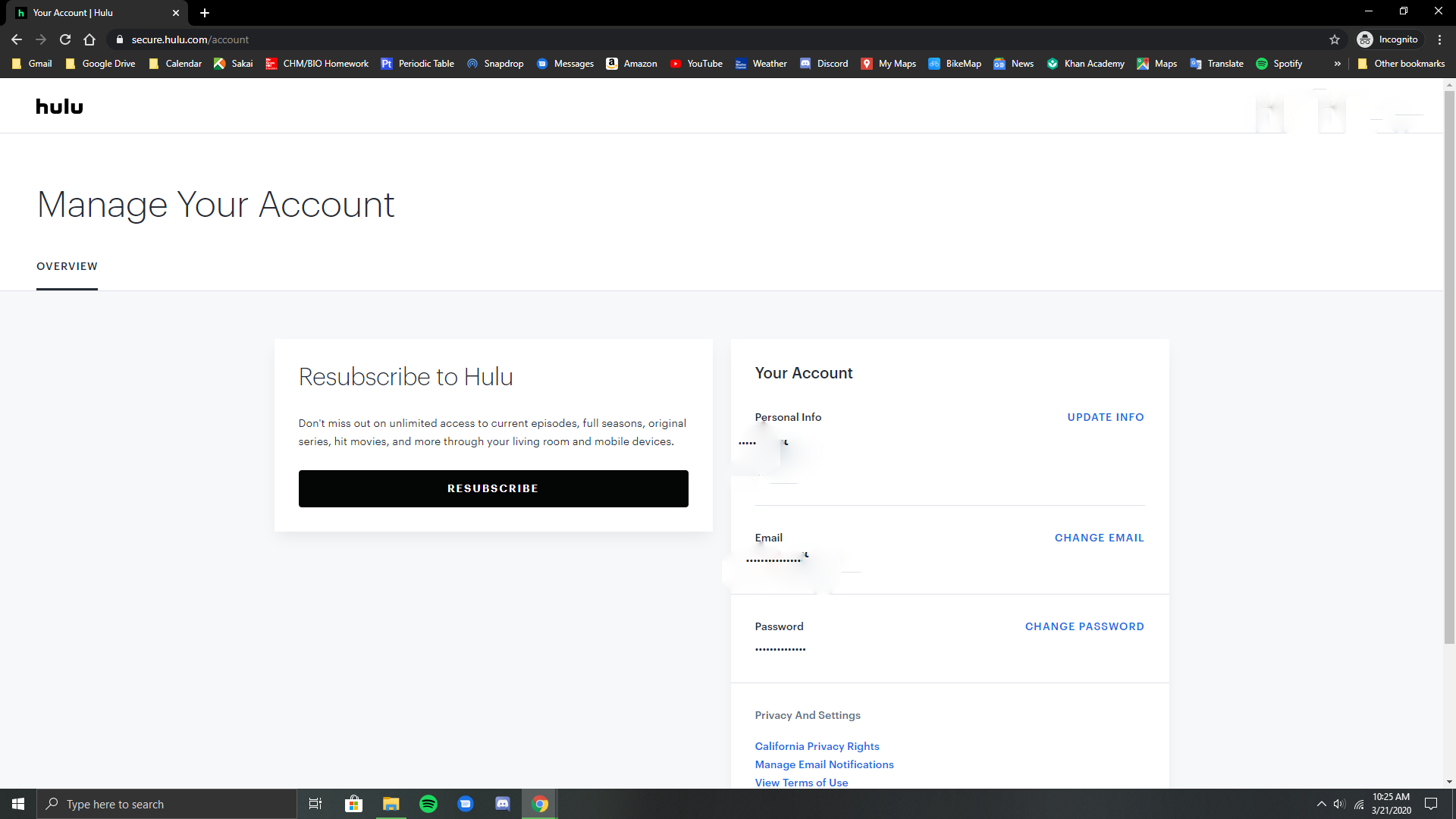The image size is (1456, 819).
Task: Open the Discord bookmark
Action: [824, 64]
